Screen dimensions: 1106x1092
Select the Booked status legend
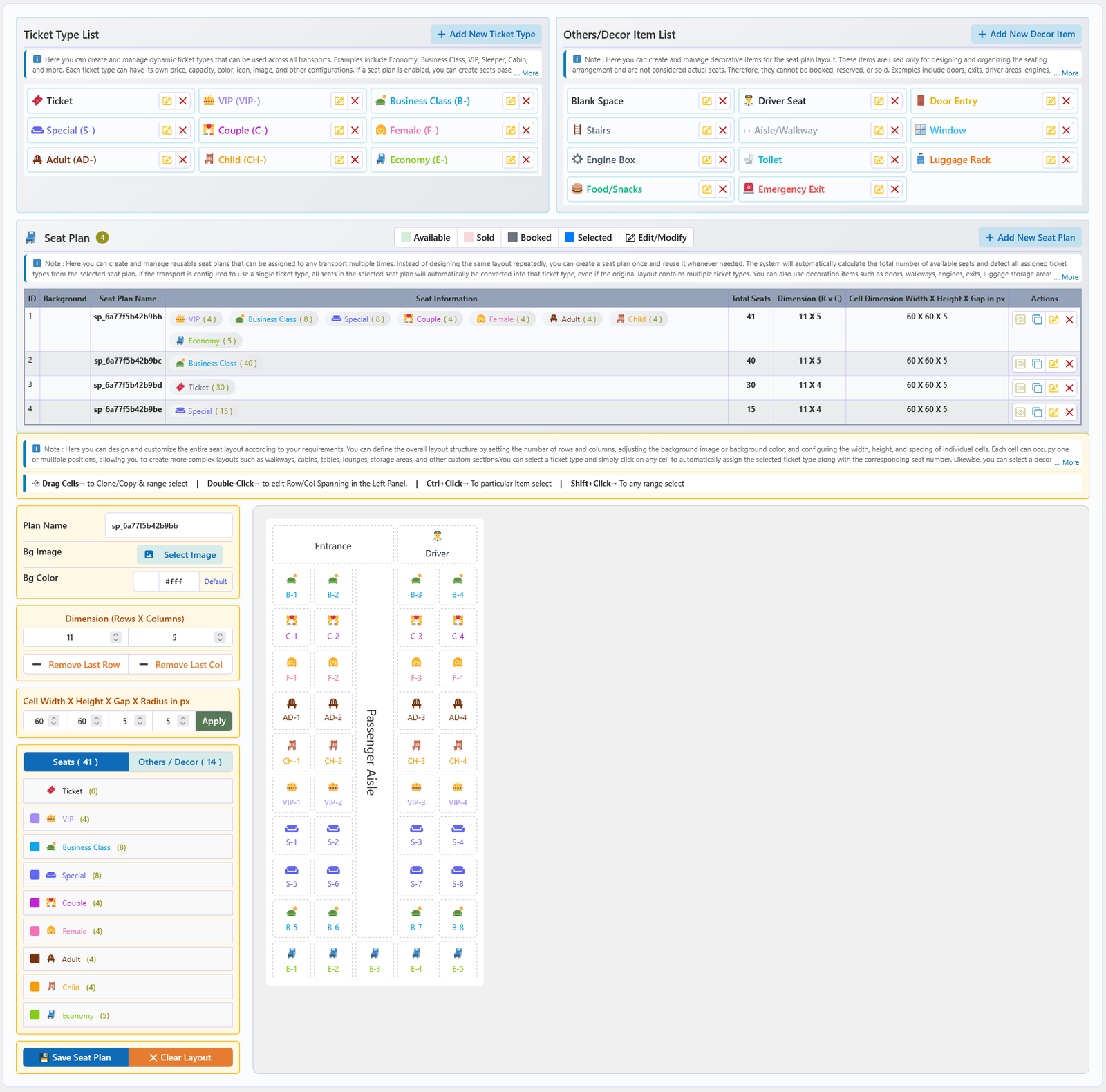coord(529,238)
